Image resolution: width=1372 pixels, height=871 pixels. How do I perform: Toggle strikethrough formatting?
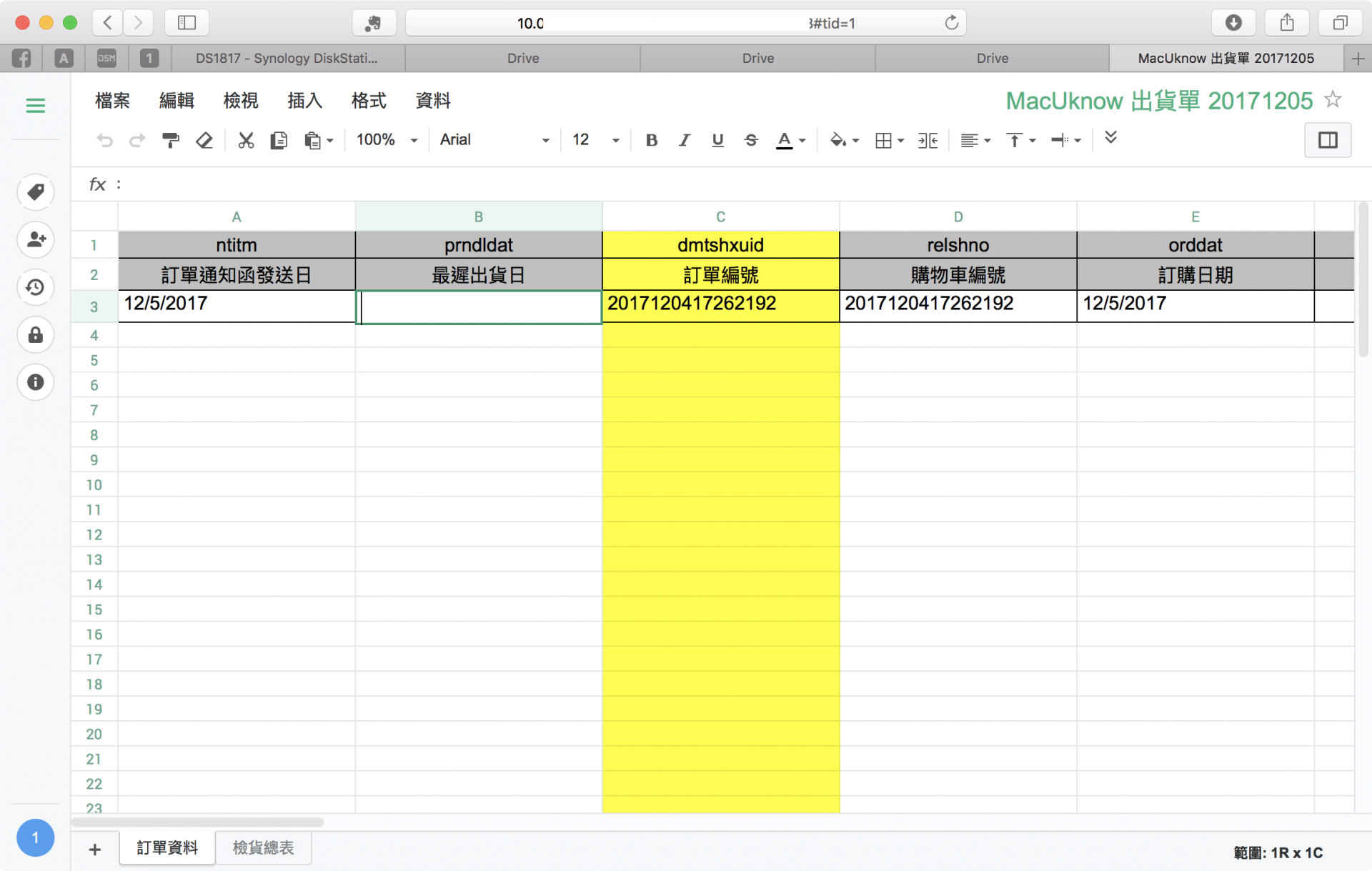[750, 140]
